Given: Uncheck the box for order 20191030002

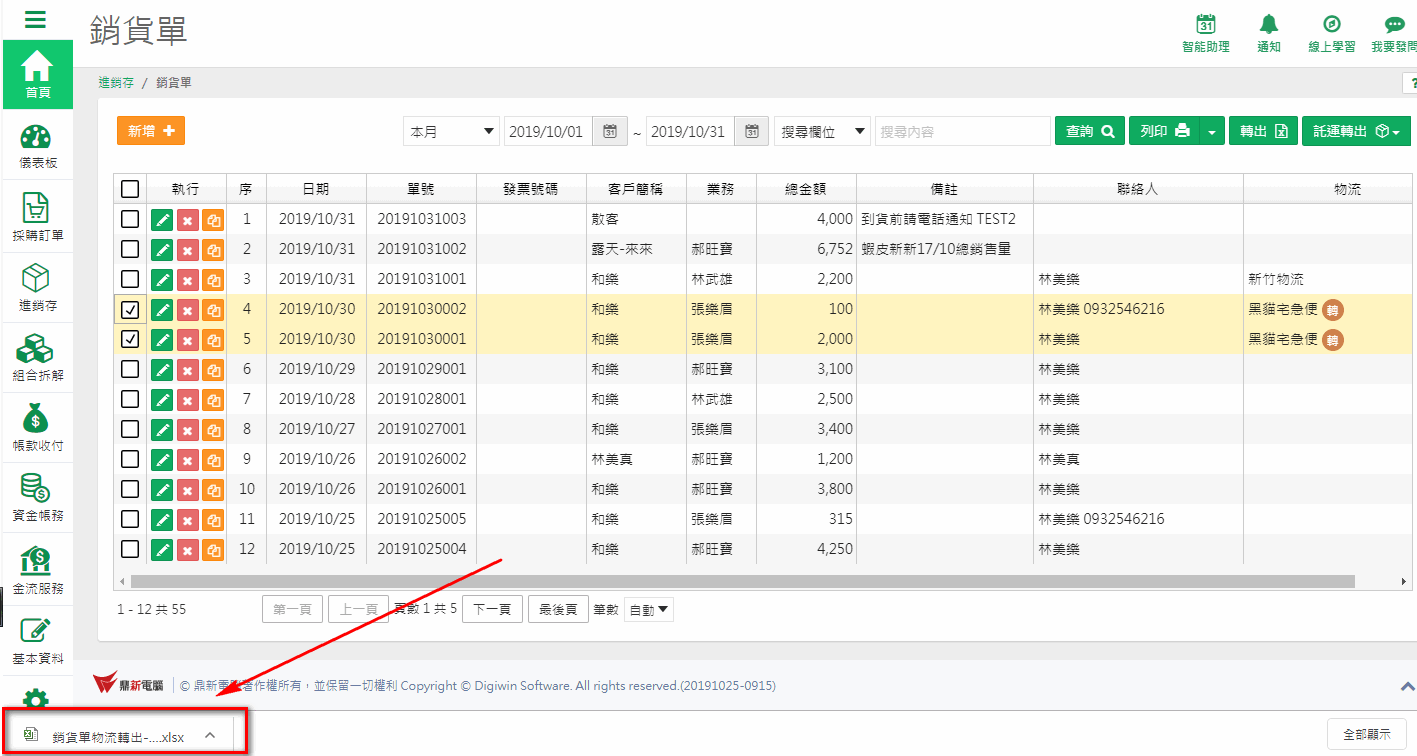Looking at the screenshot, I should (x=130, y=309).
